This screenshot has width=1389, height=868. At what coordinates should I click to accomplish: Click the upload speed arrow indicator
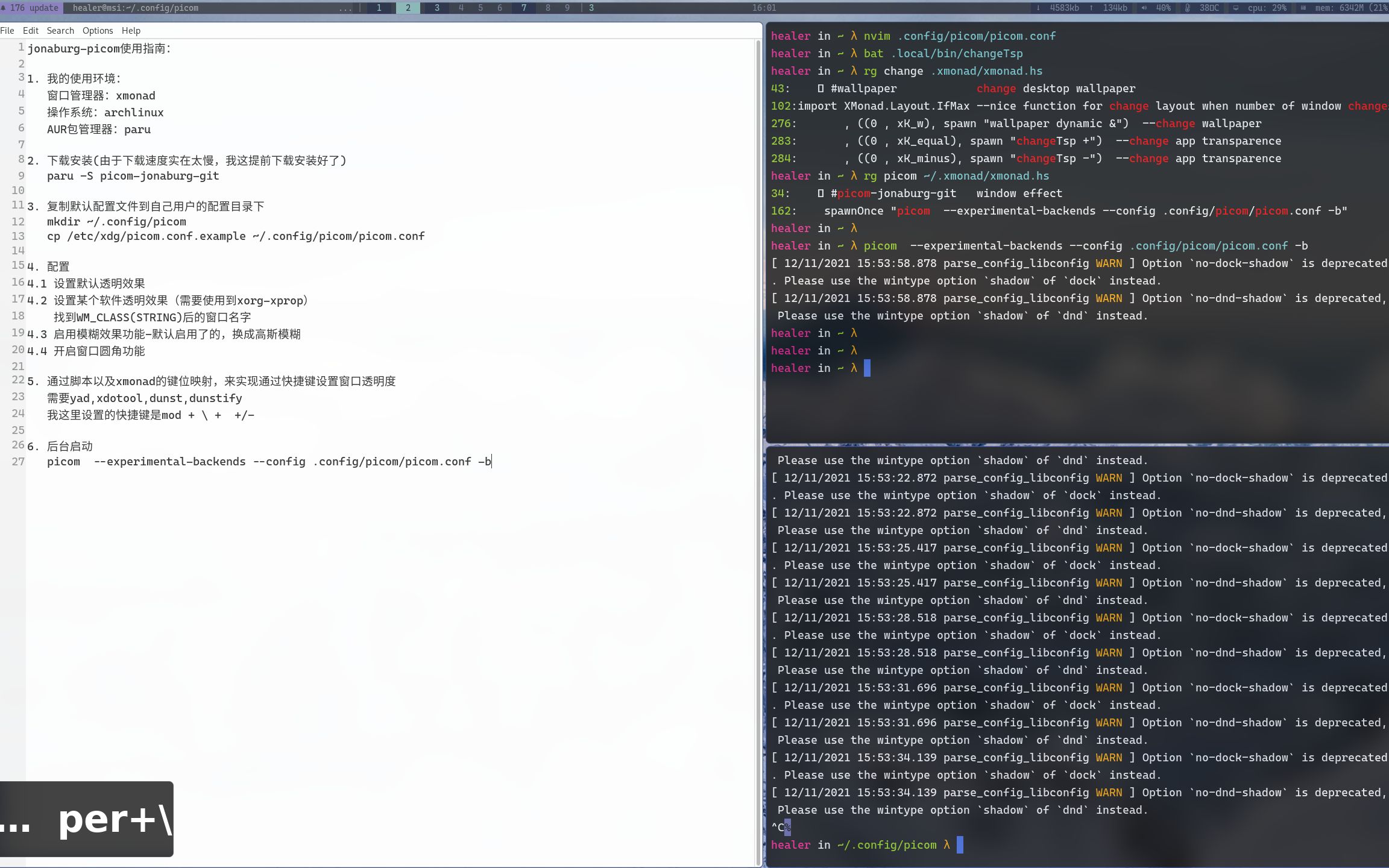1091,8
